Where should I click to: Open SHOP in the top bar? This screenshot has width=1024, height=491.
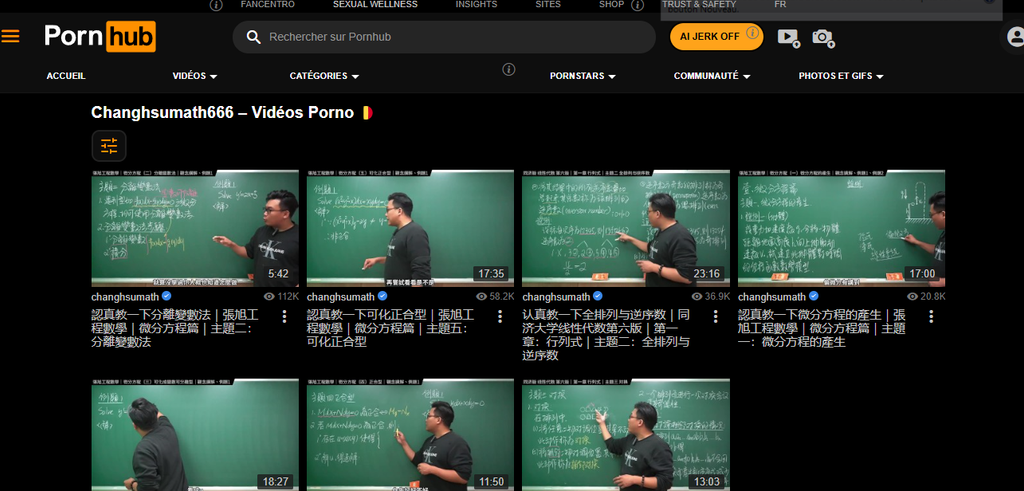pyautogui.click(x=612, y=5)
